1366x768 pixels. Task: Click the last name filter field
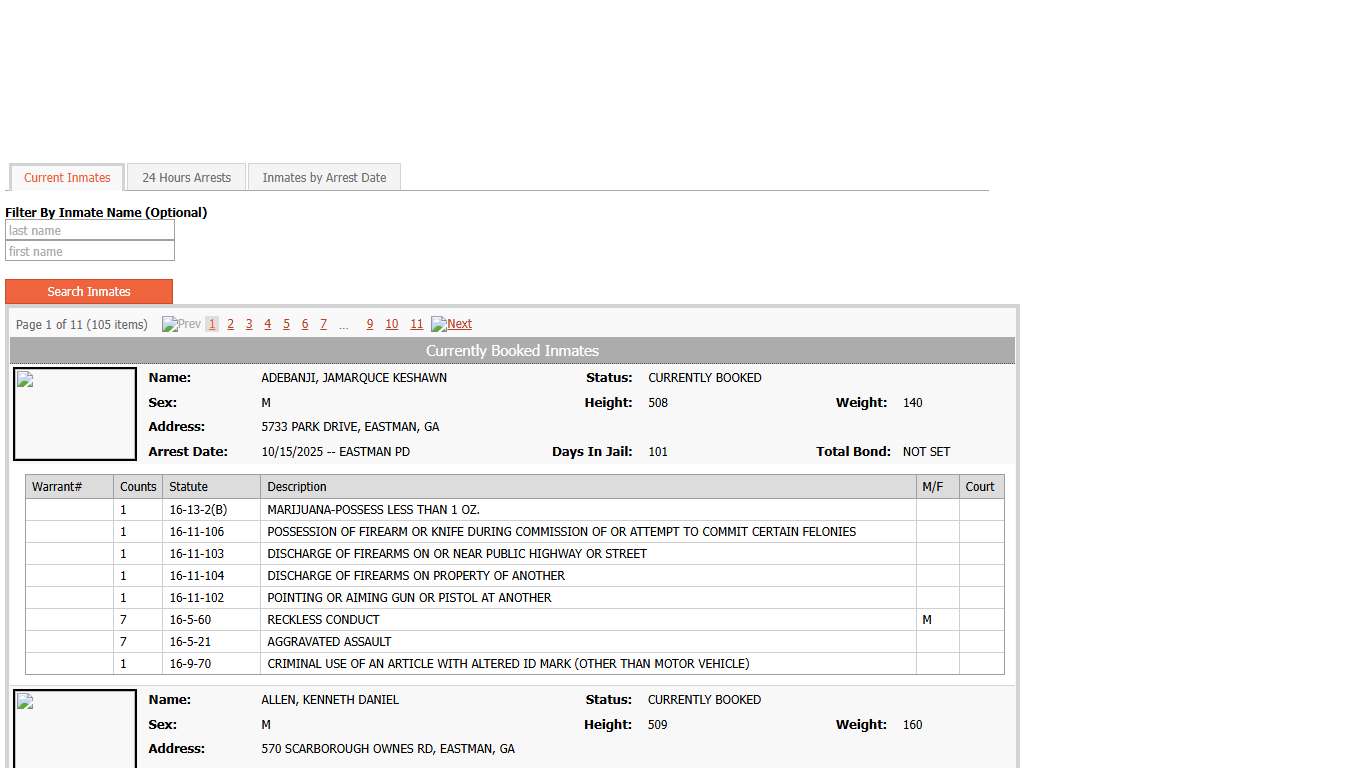(x=90, y=231)
